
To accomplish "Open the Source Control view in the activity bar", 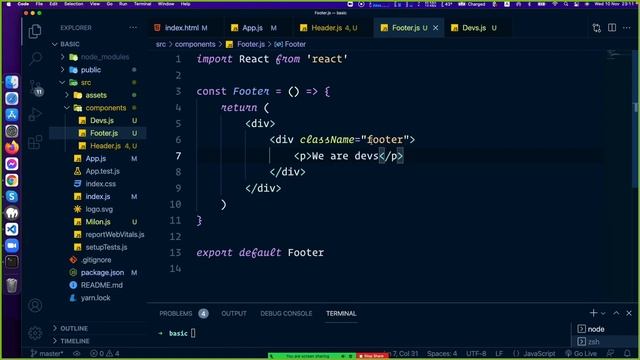I will pos(35,87).
